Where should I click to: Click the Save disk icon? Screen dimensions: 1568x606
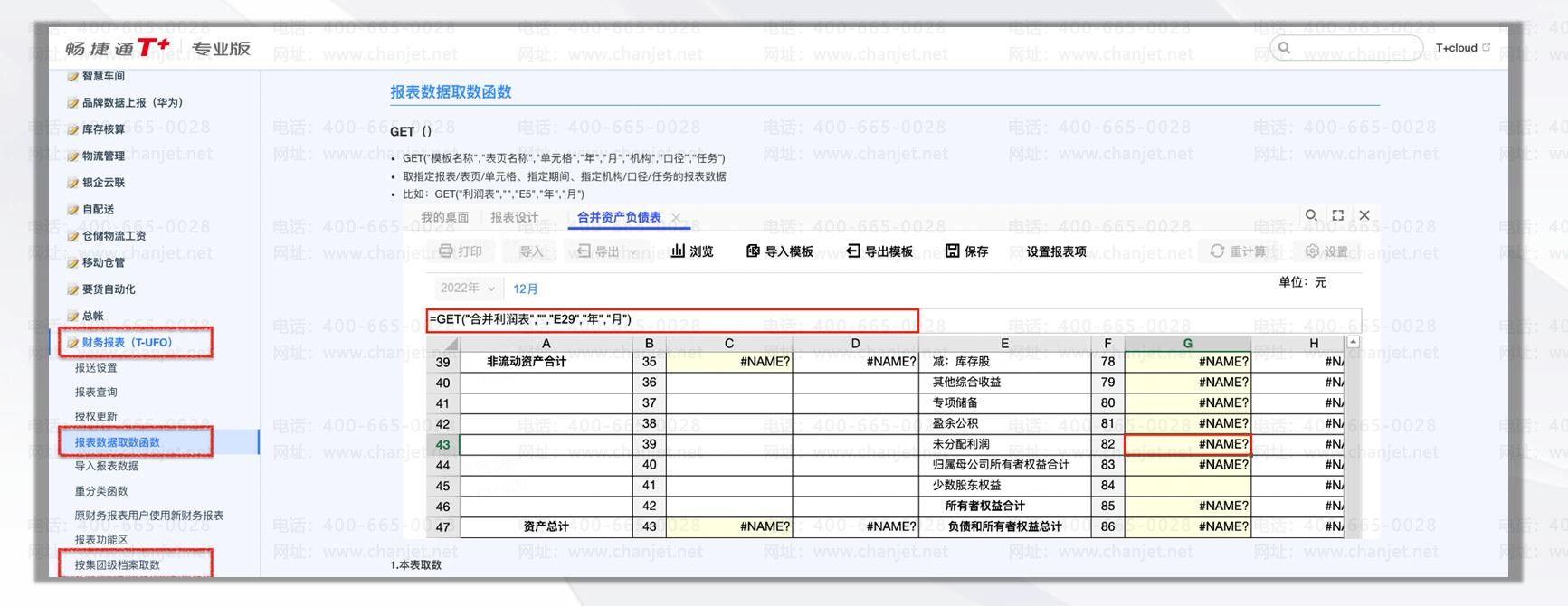(x=952, y=251)
